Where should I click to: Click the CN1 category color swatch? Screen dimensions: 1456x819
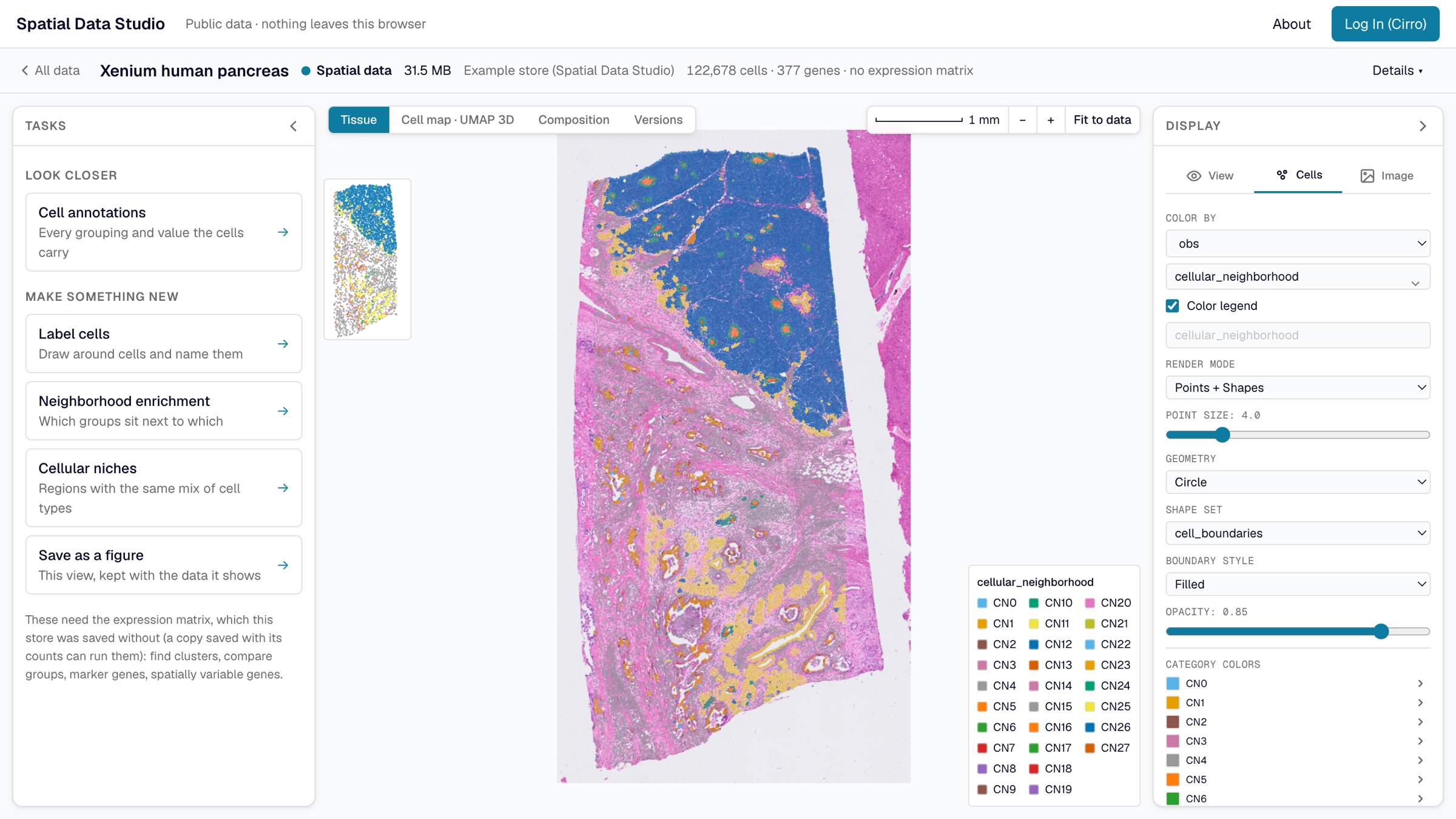(x=1173, y=703)
